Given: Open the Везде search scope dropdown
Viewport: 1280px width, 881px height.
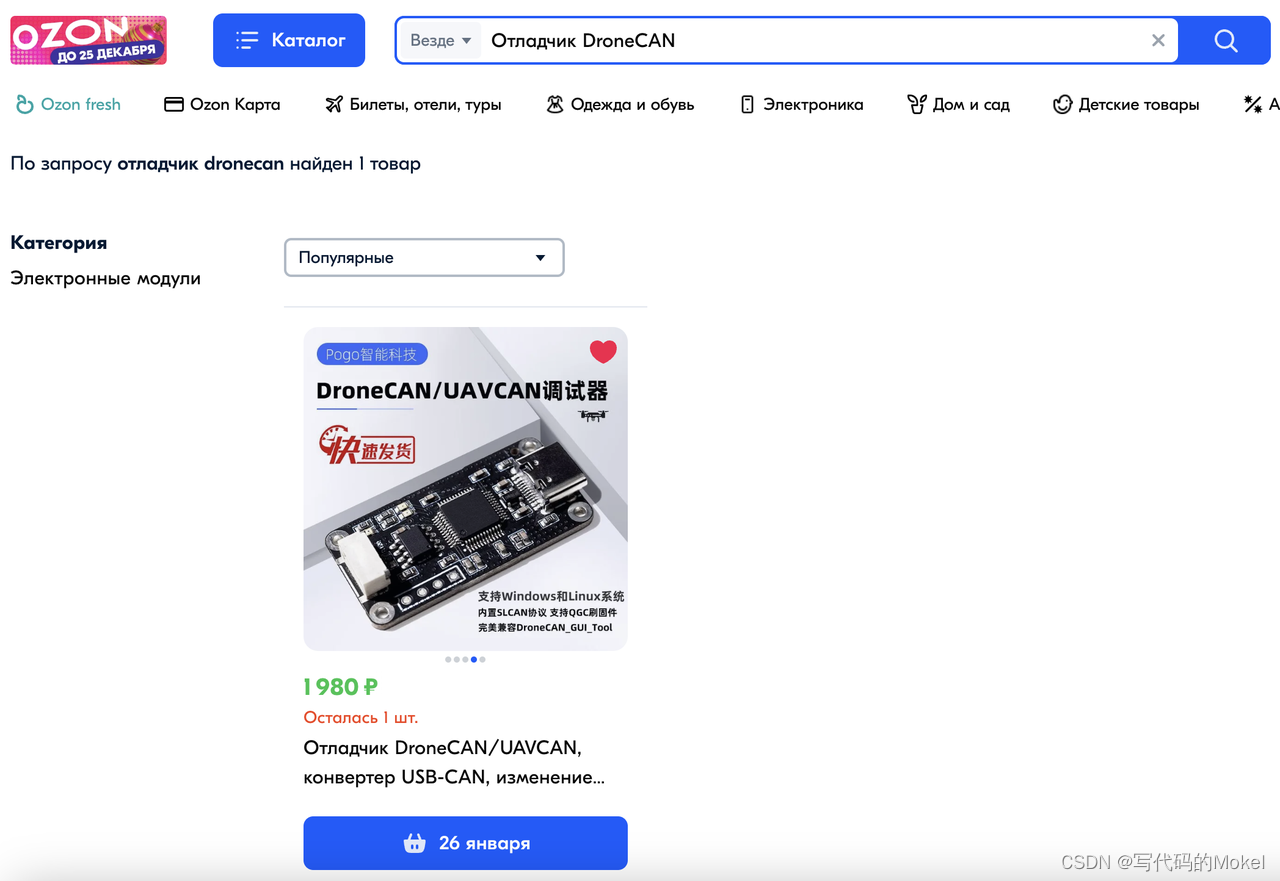Looking at the screenshot, I should coord(439,40).
